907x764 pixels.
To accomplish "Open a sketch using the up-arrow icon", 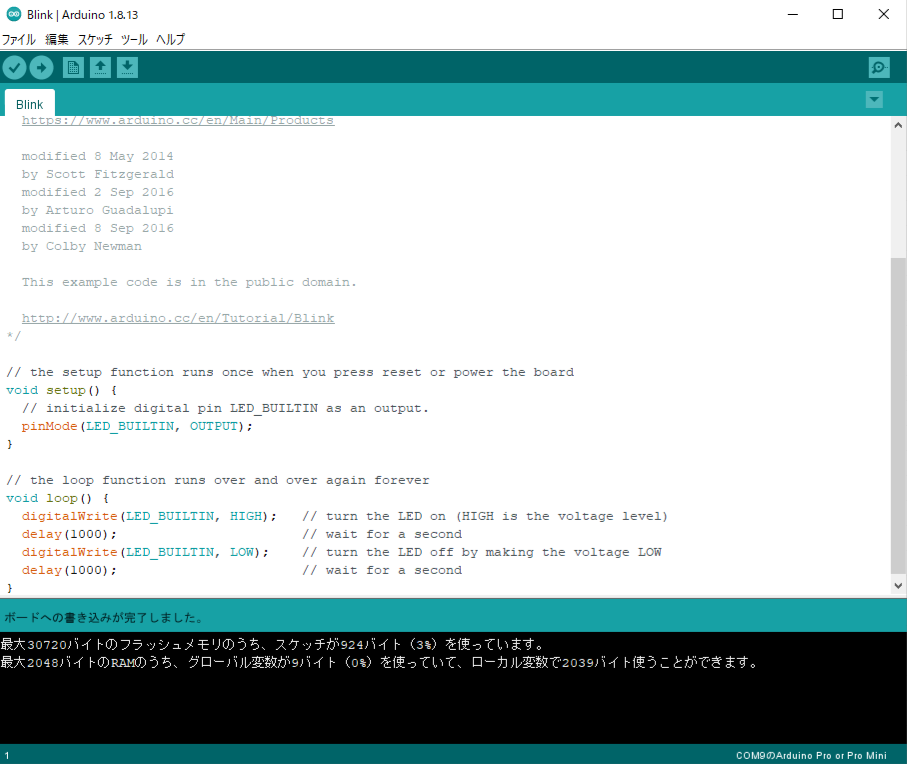I will 100,68.
